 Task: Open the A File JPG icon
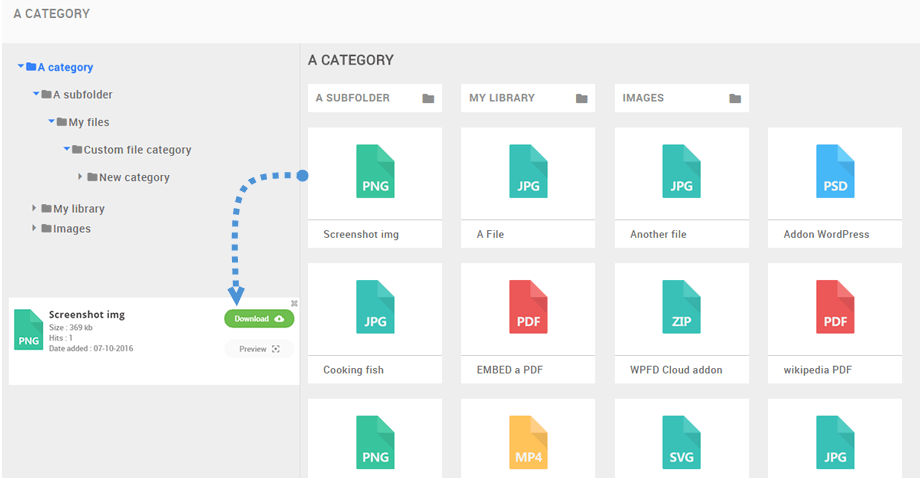click(x=528, y=171)
